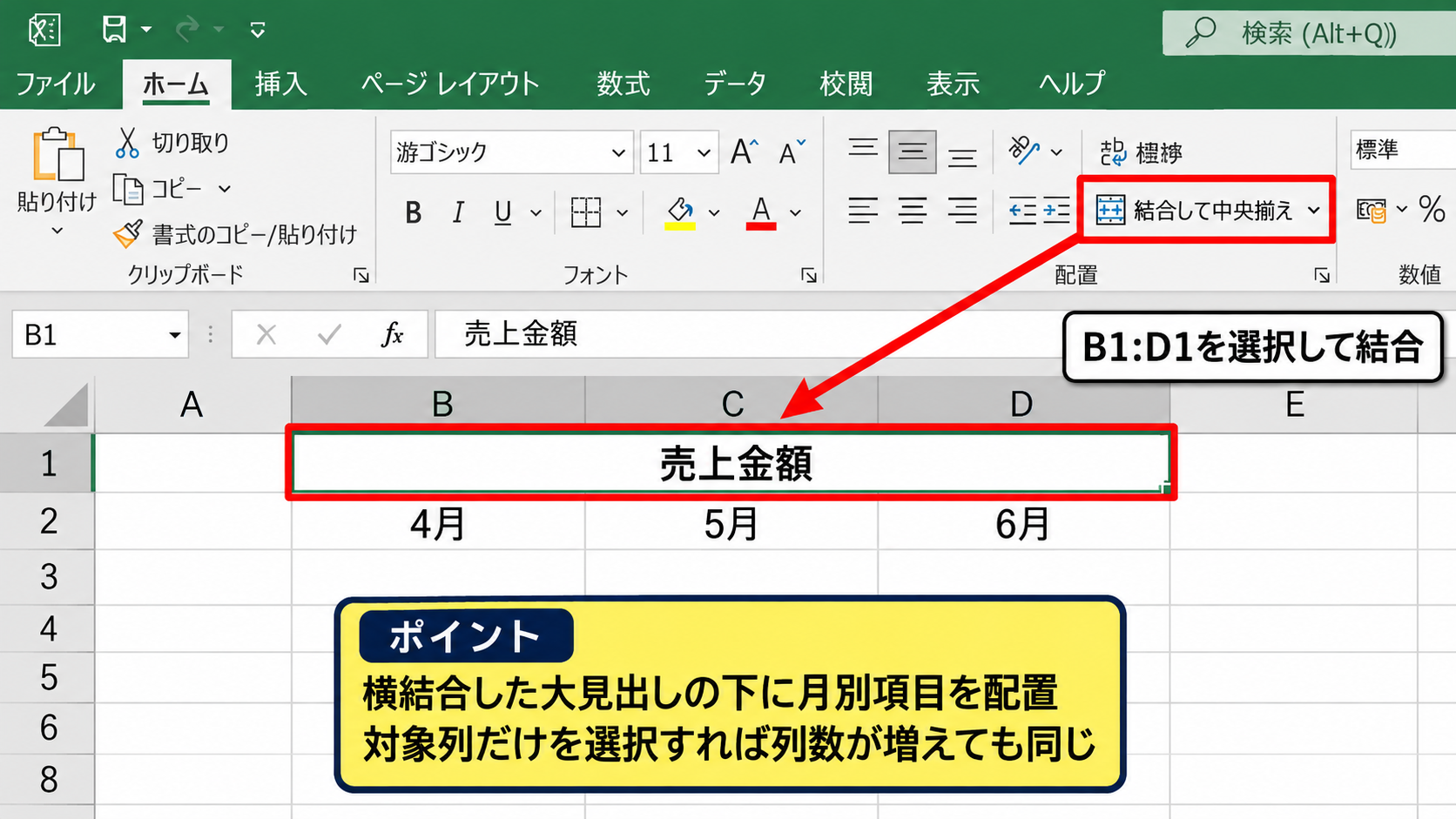Toggle Underline formatting

point(502,212)
